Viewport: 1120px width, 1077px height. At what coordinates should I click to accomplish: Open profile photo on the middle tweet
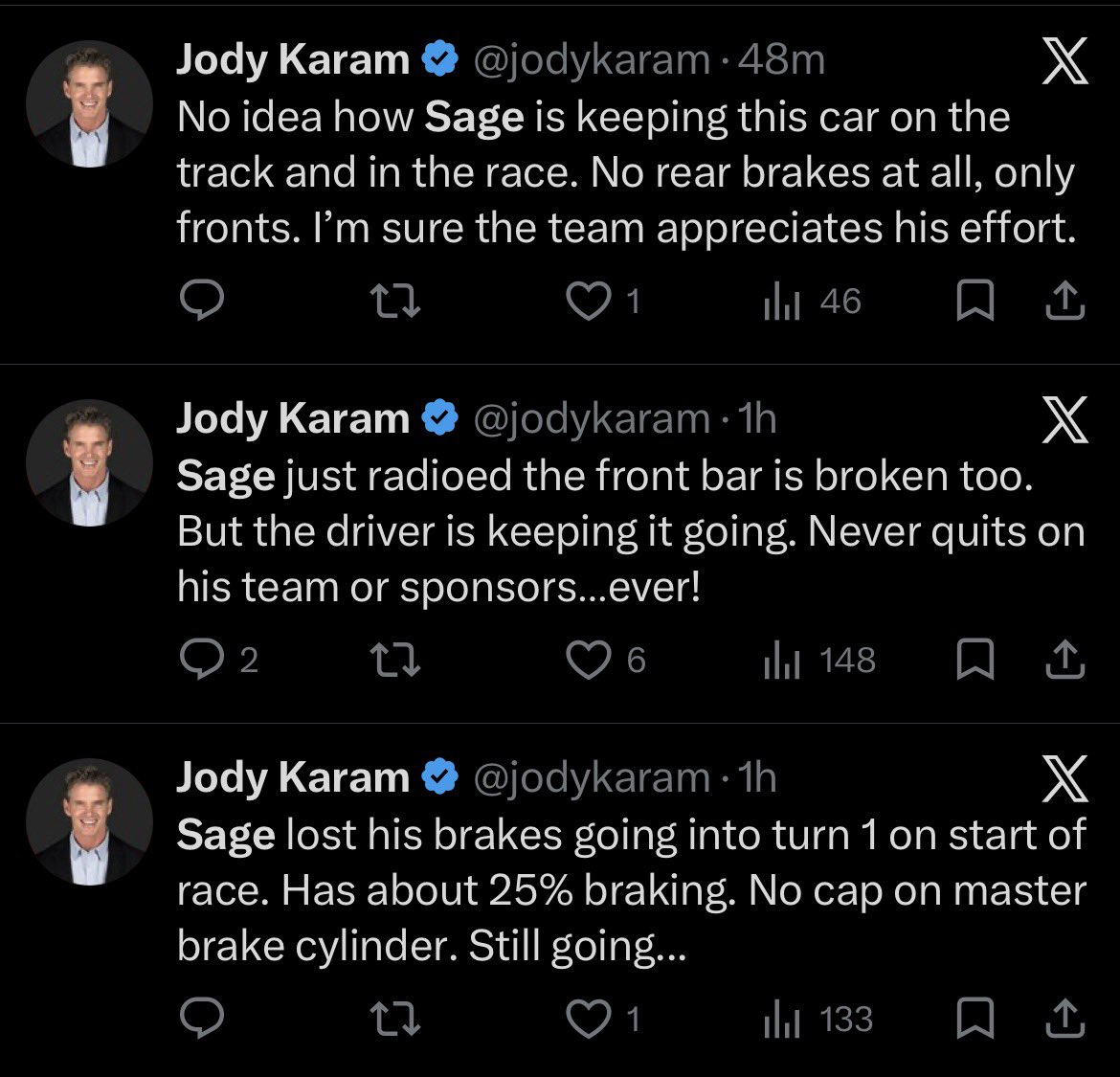click(90, 463)
